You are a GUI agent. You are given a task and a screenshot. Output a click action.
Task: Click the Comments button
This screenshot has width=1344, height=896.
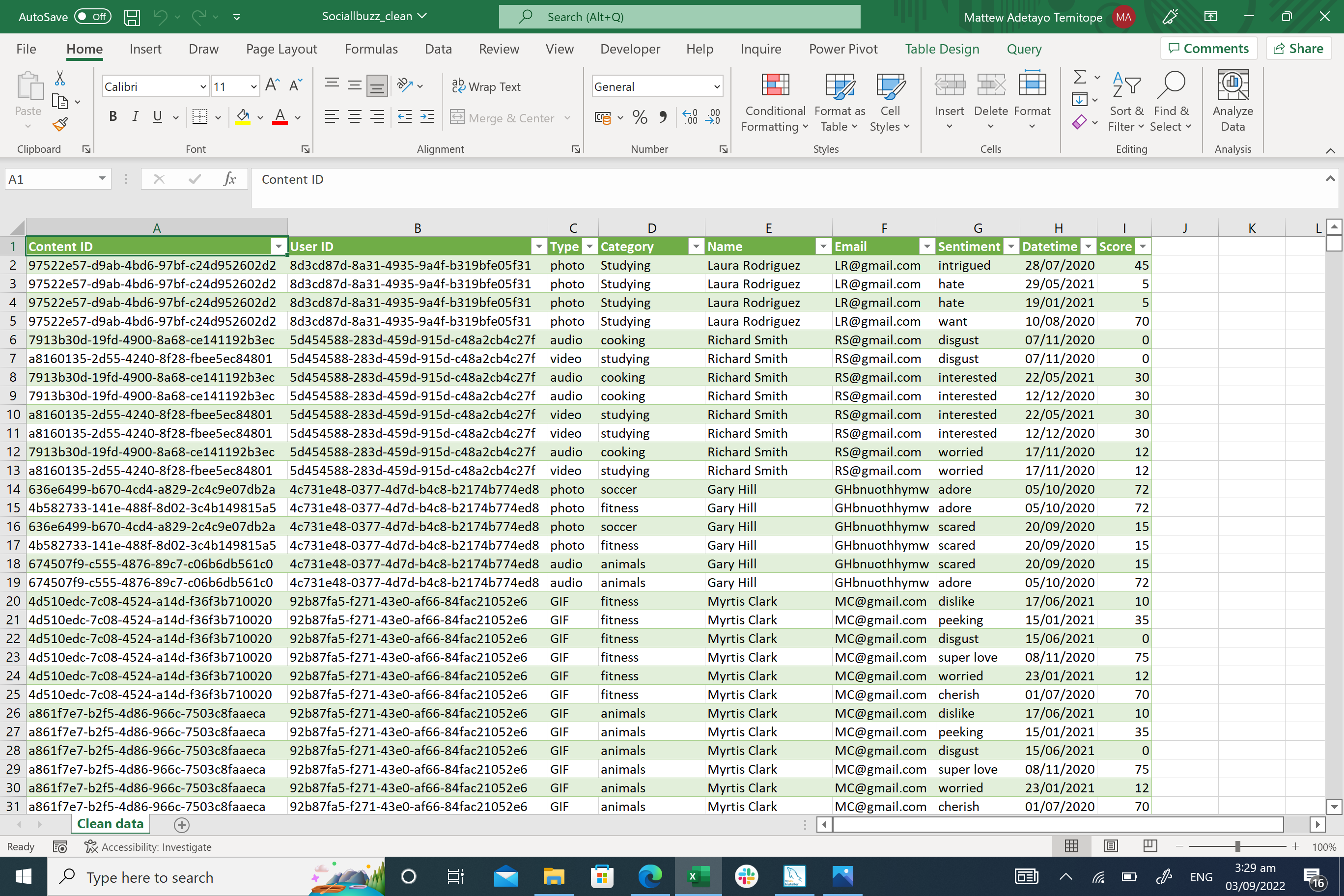[x=1208, y=49]
